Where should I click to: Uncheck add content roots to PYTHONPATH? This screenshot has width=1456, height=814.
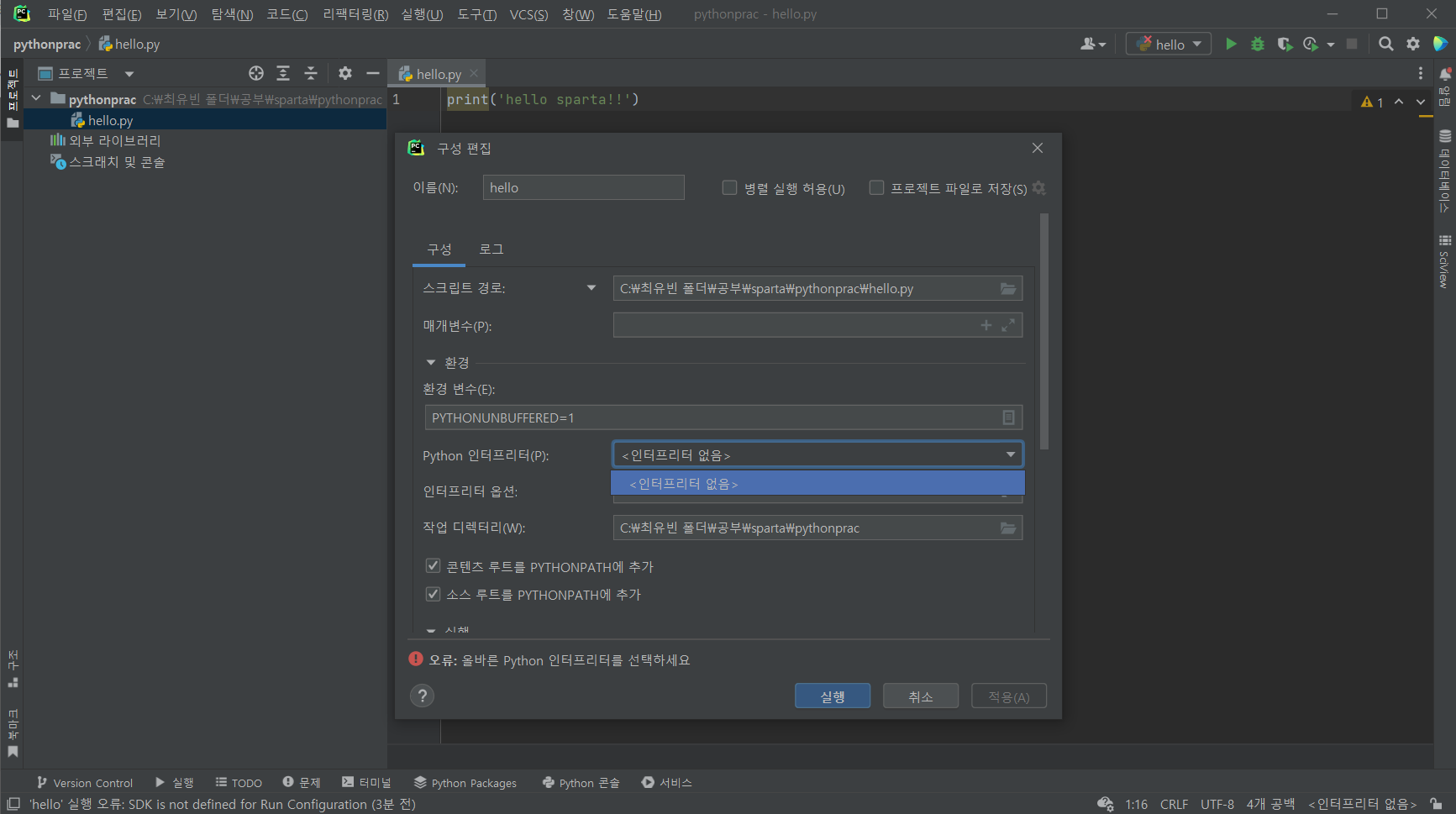point(433,566)
